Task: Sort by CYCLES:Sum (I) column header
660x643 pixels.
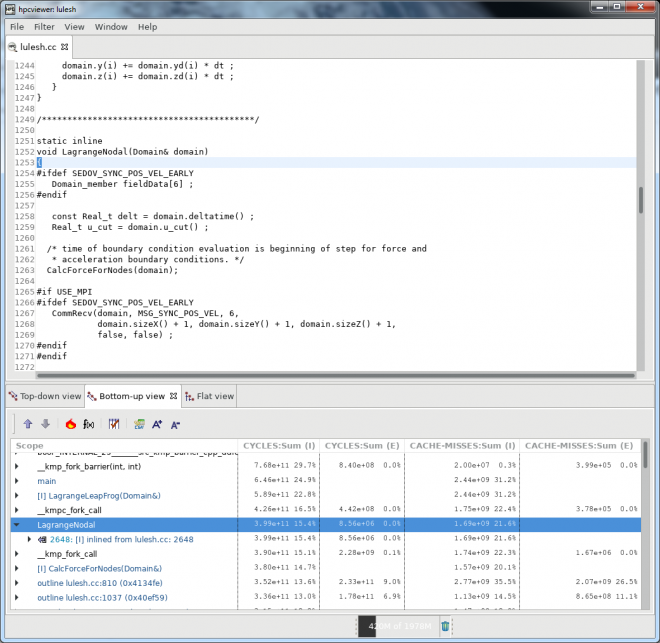Action: pyautogui.click(x=279, y=446)
